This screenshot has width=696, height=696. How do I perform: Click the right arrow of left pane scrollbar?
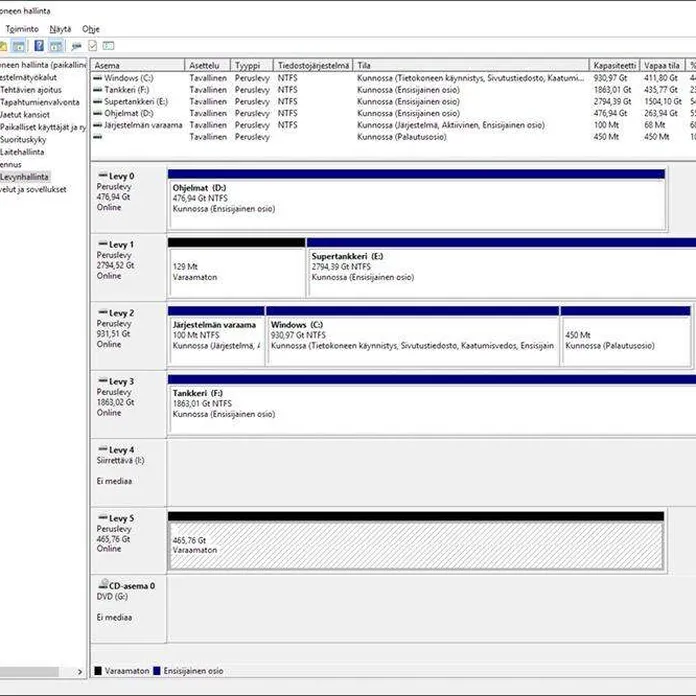tap(81, 671)
